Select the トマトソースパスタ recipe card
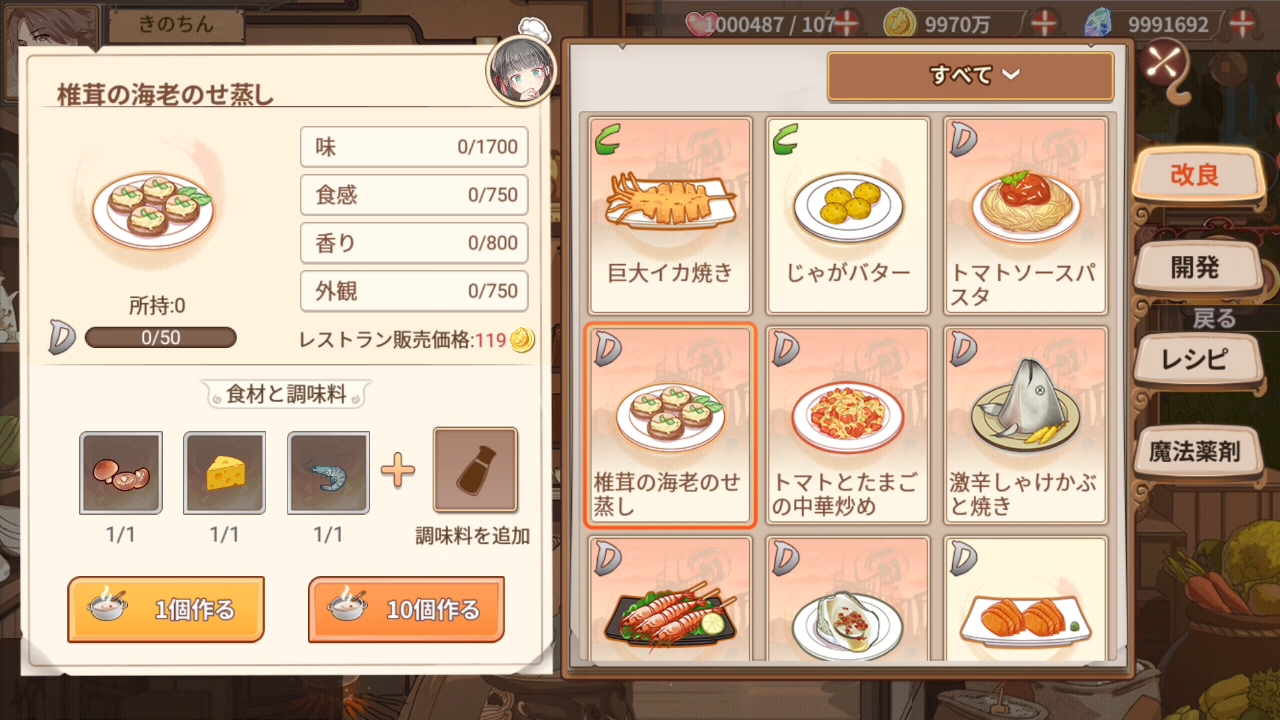The width and height of the screenshot is (1280, 720). pyautogui.click(x=1025, y=216)
